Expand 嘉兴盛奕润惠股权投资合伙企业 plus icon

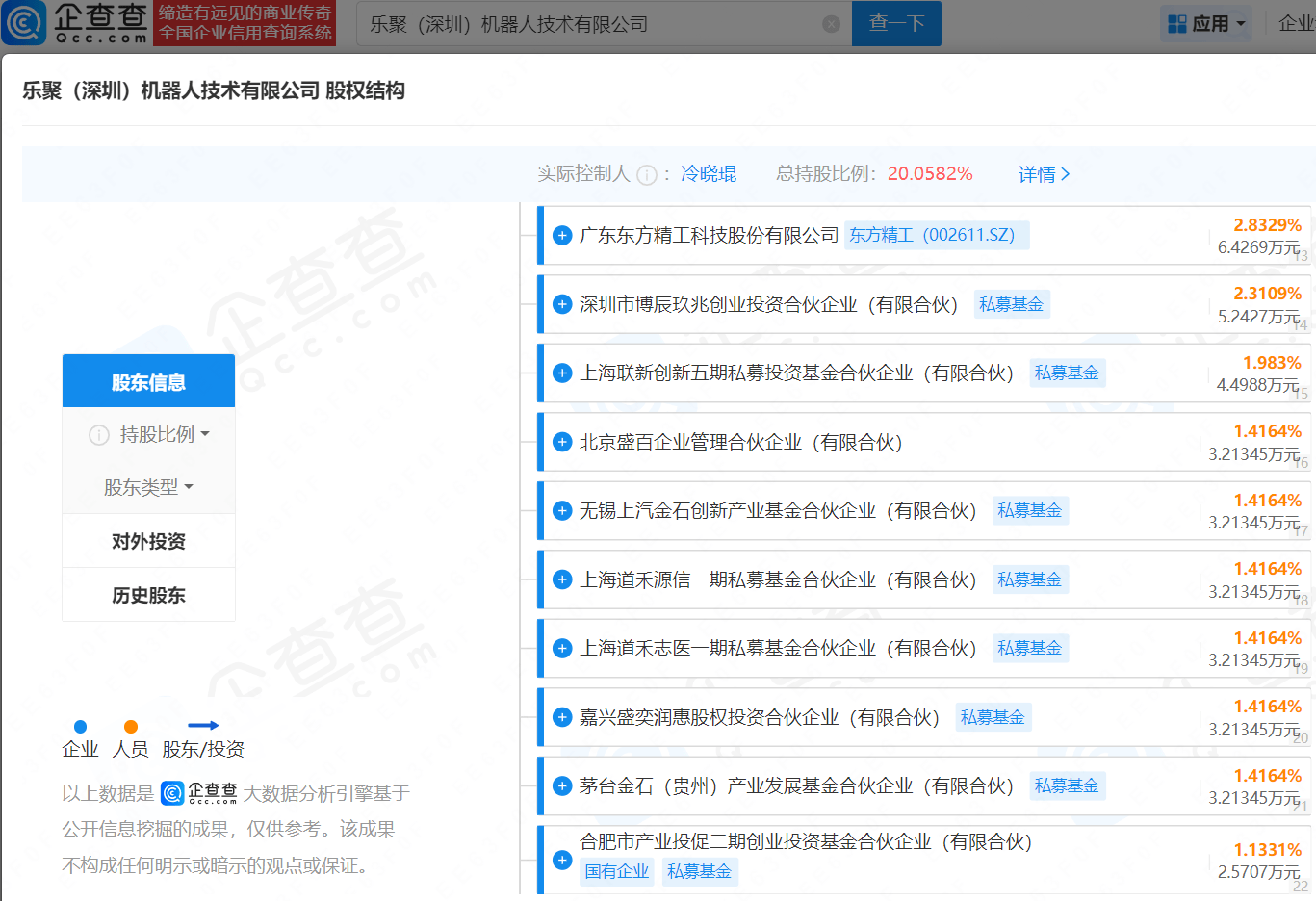(x=563, y=717)
